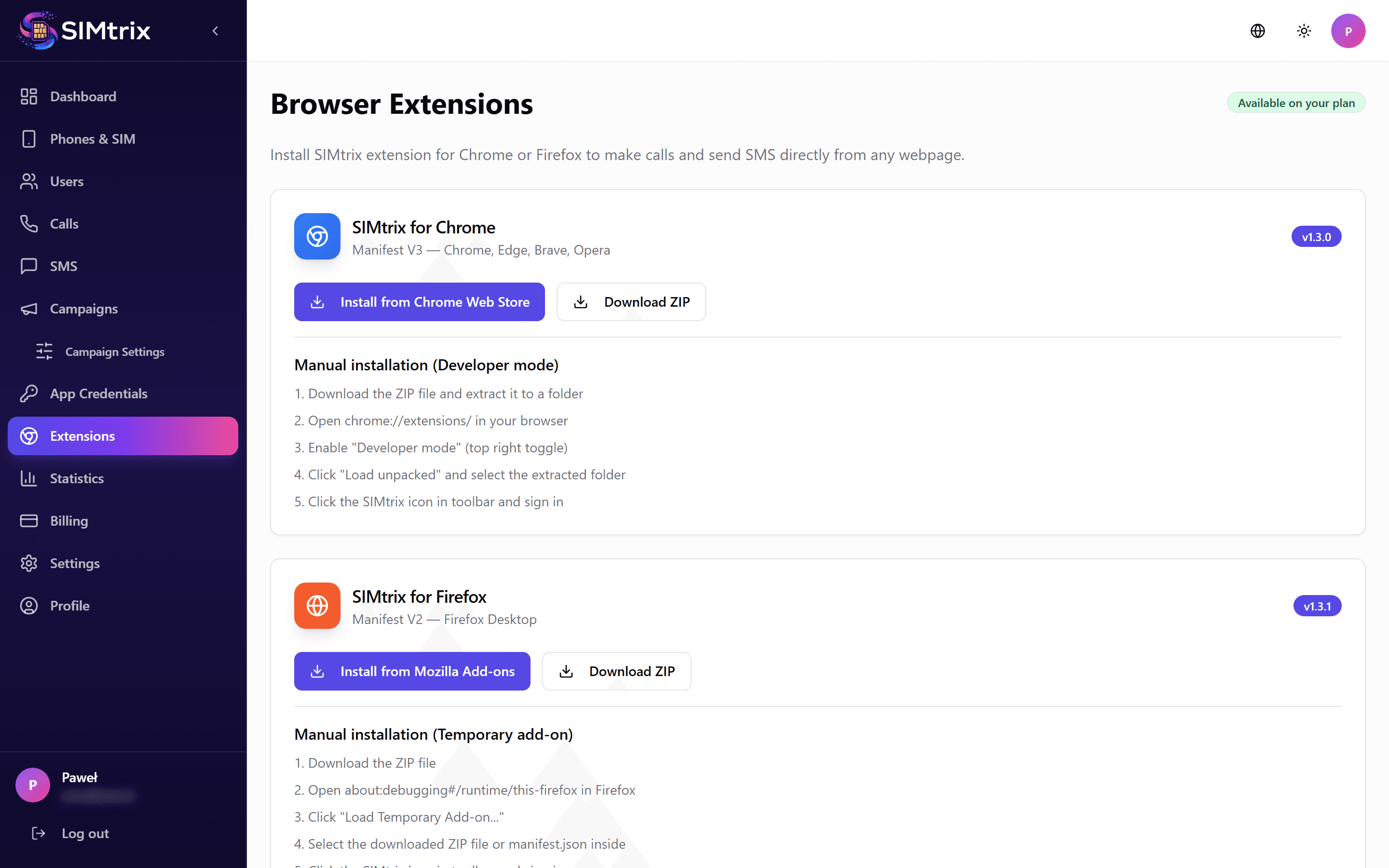Install SIMtrix from Mozilla Add-ons
1389x868 pixels.
412,671
